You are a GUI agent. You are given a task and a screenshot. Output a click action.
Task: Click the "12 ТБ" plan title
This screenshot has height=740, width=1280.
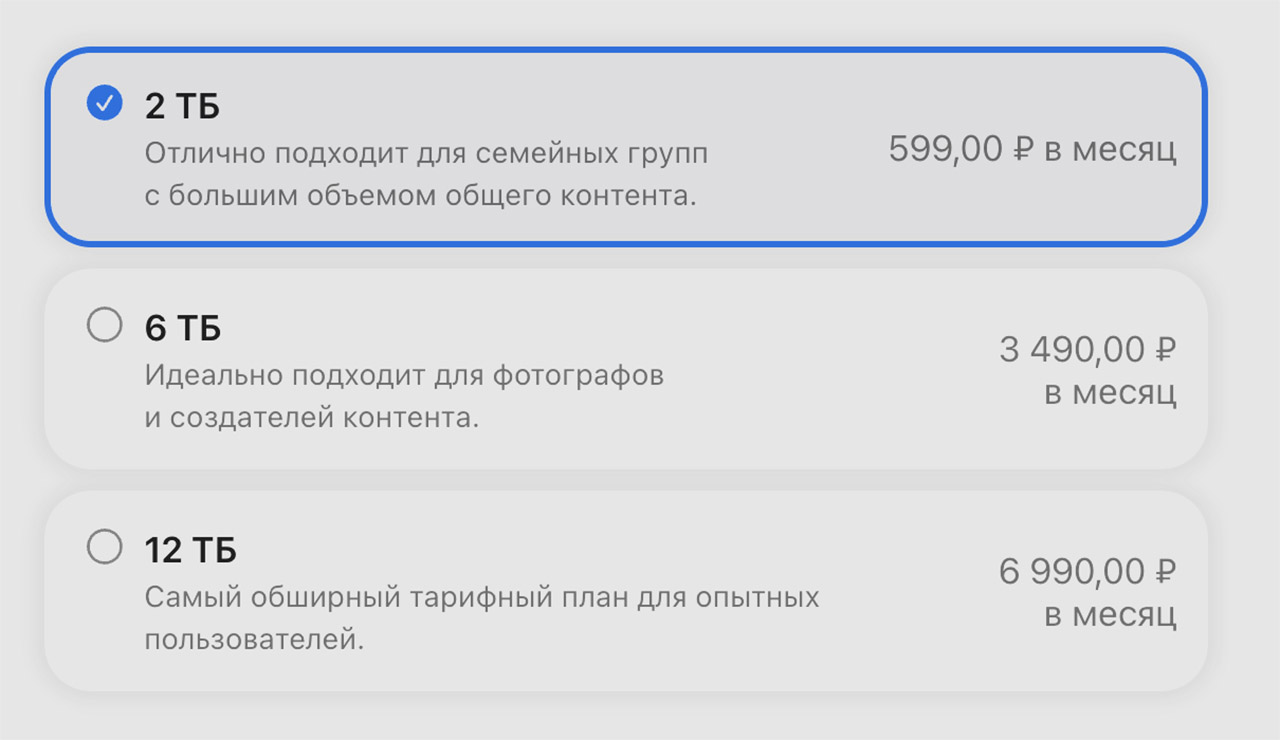(190, 550)
